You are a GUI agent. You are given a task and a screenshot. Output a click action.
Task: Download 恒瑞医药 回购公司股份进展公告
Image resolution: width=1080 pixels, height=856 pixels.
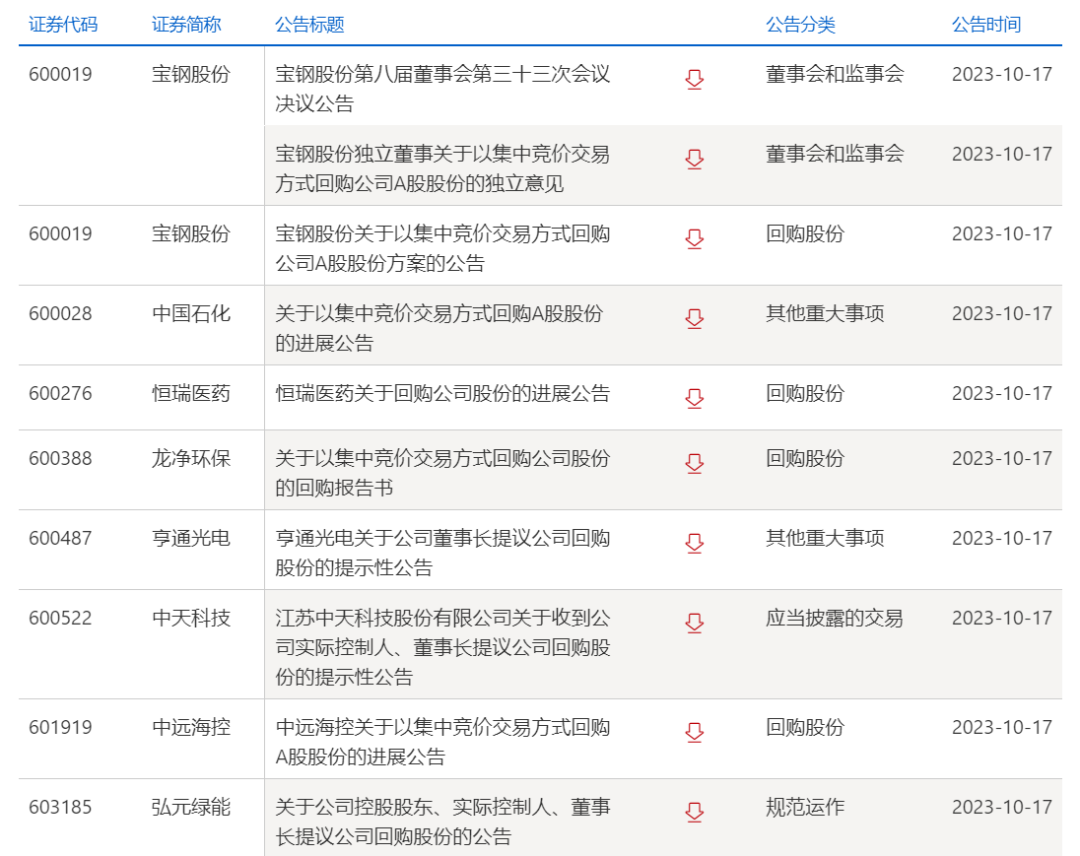[x=694, y=399]
